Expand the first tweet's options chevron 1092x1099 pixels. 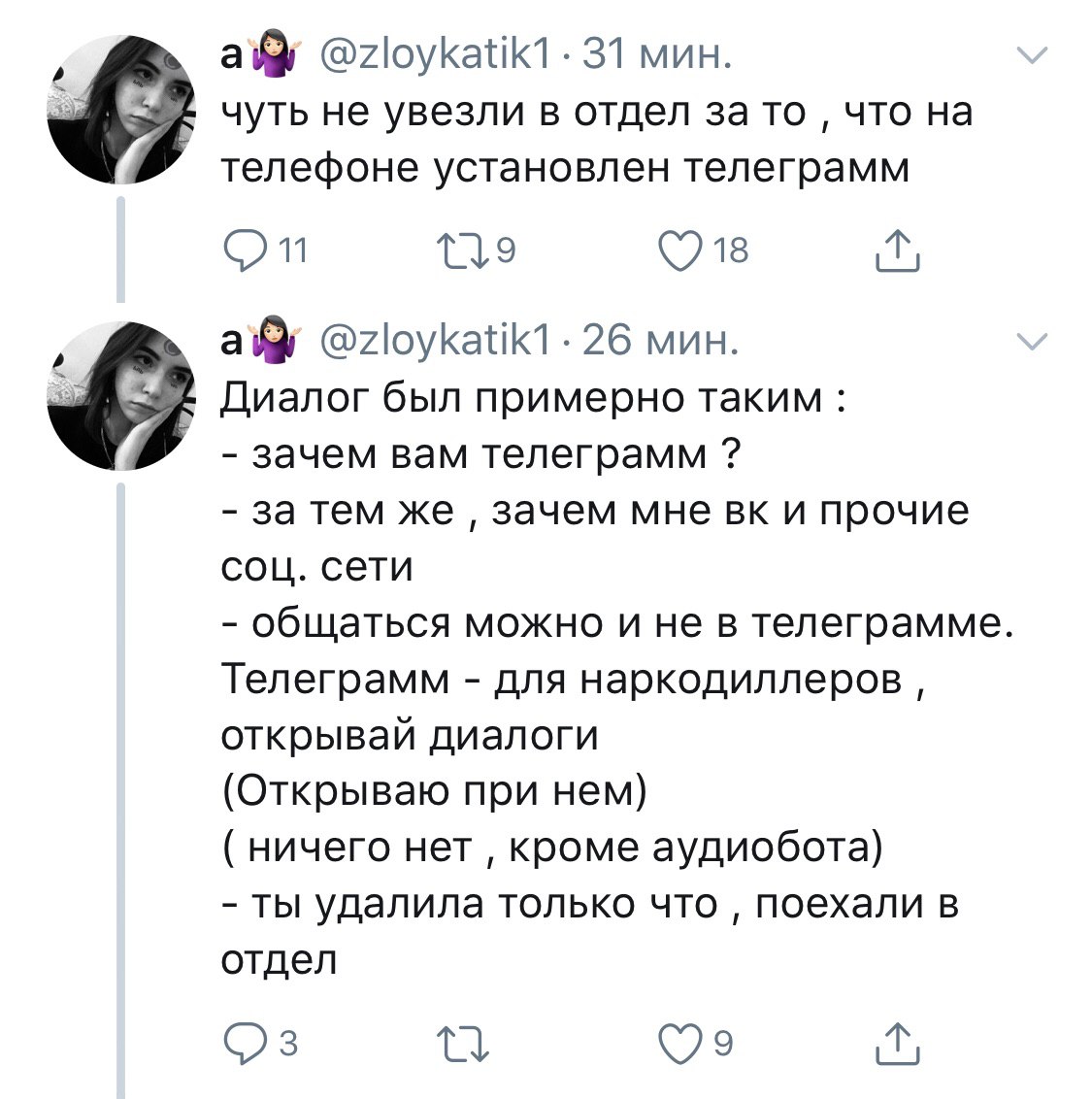1036,55
